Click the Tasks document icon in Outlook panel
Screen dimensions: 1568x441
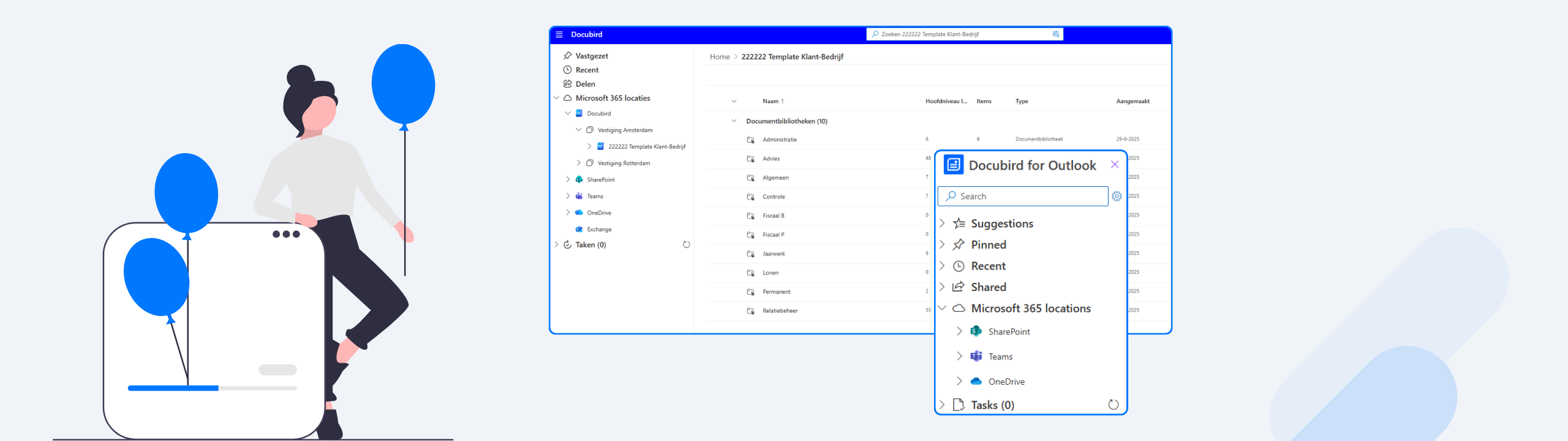coord(959,405)
